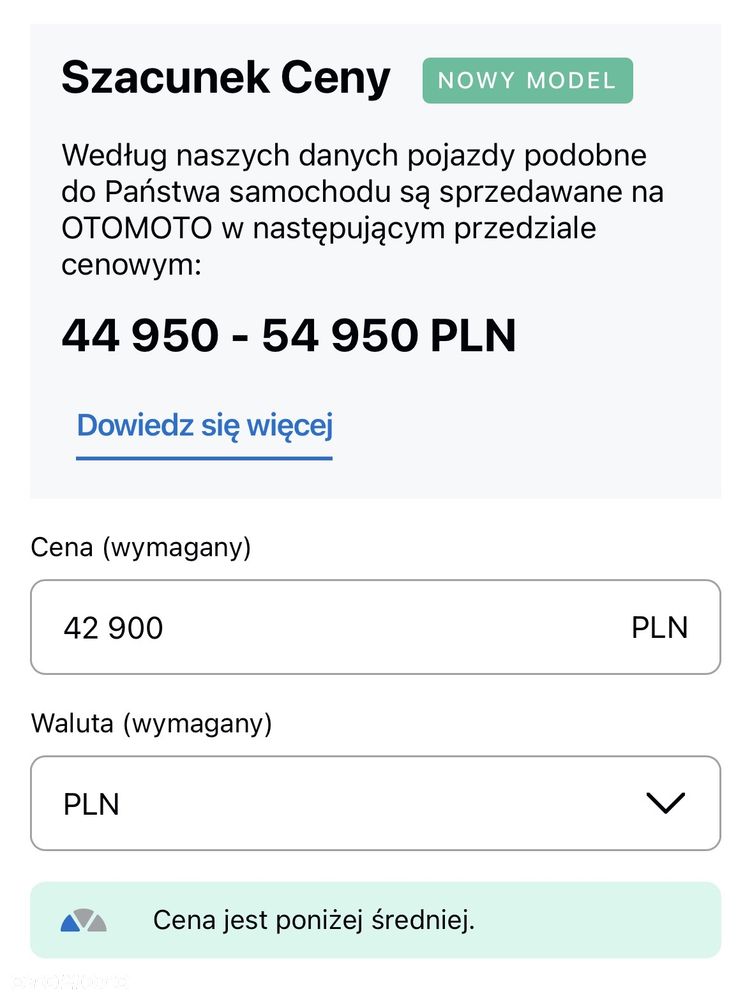Click the Cena jest poniżej średniej message

point(314,920)
